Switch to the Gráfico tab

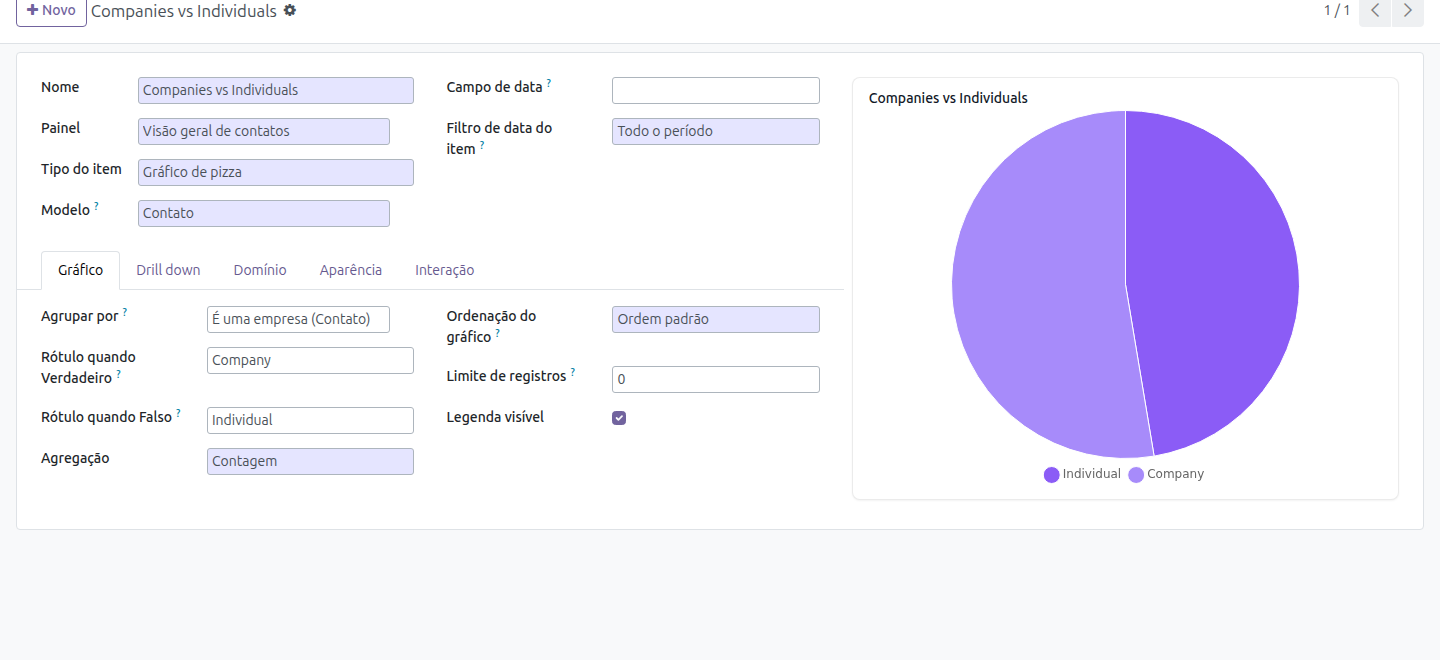pos(80,270)
